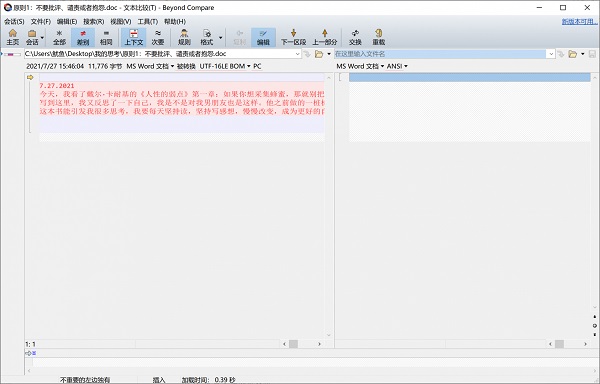Swap sides with the 交换 icon
This screenshot has width=600, height=384.
point(355,37)
